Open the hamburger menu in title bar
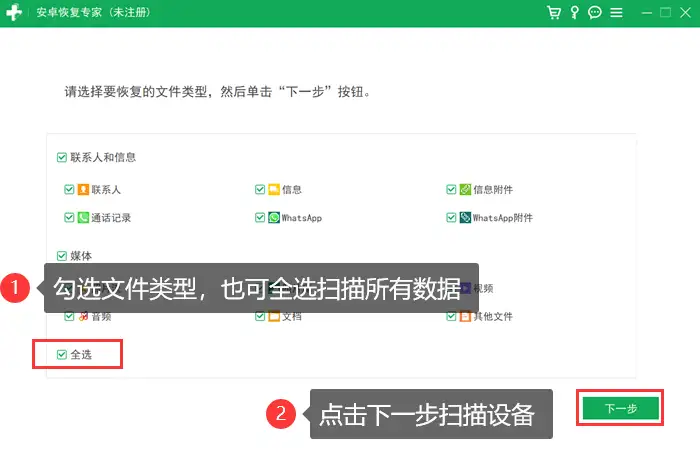This screenshot has height=464, width=700. point(616,13)
